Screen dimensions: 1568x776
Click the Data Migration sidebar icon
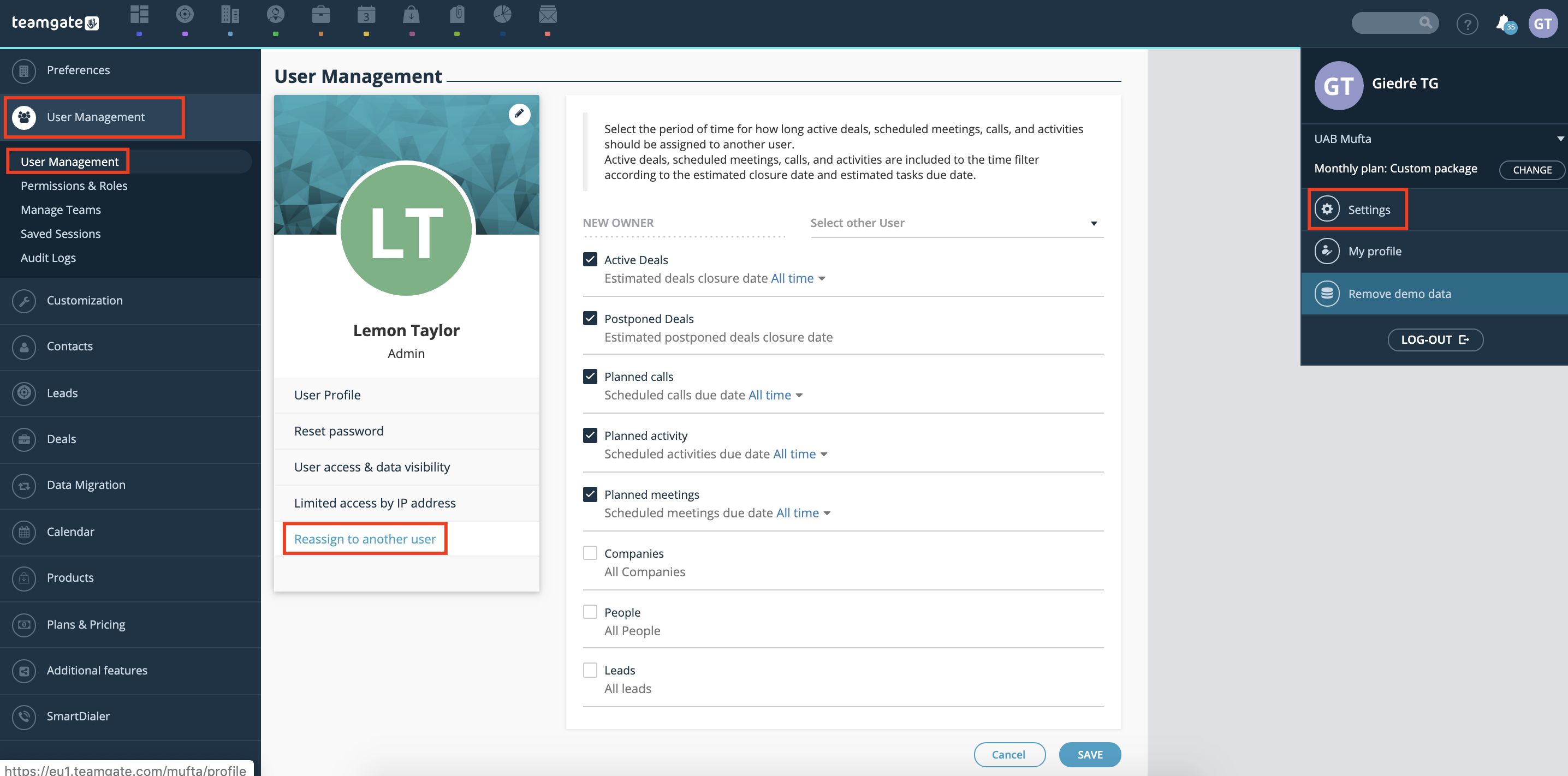coord(23,486)
